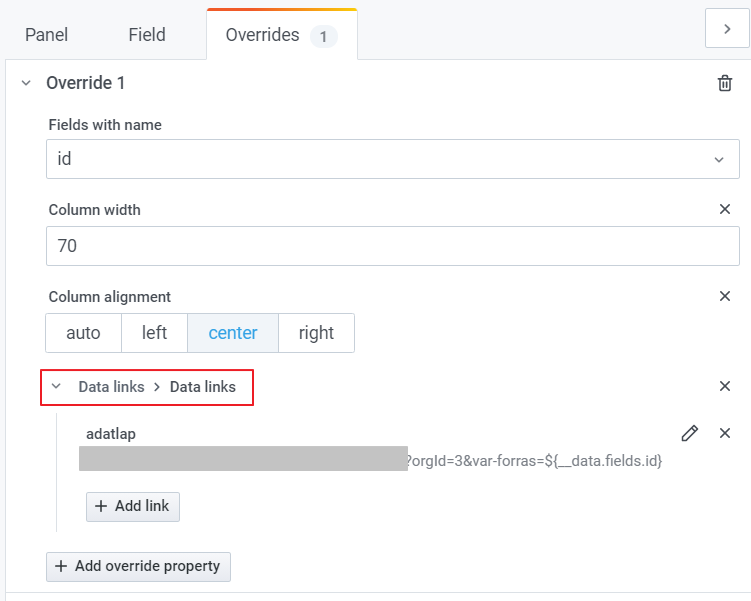The width and height of the screenshot is (751, 601).
Task: Set column alignment to auto
Action: point(83,333)
